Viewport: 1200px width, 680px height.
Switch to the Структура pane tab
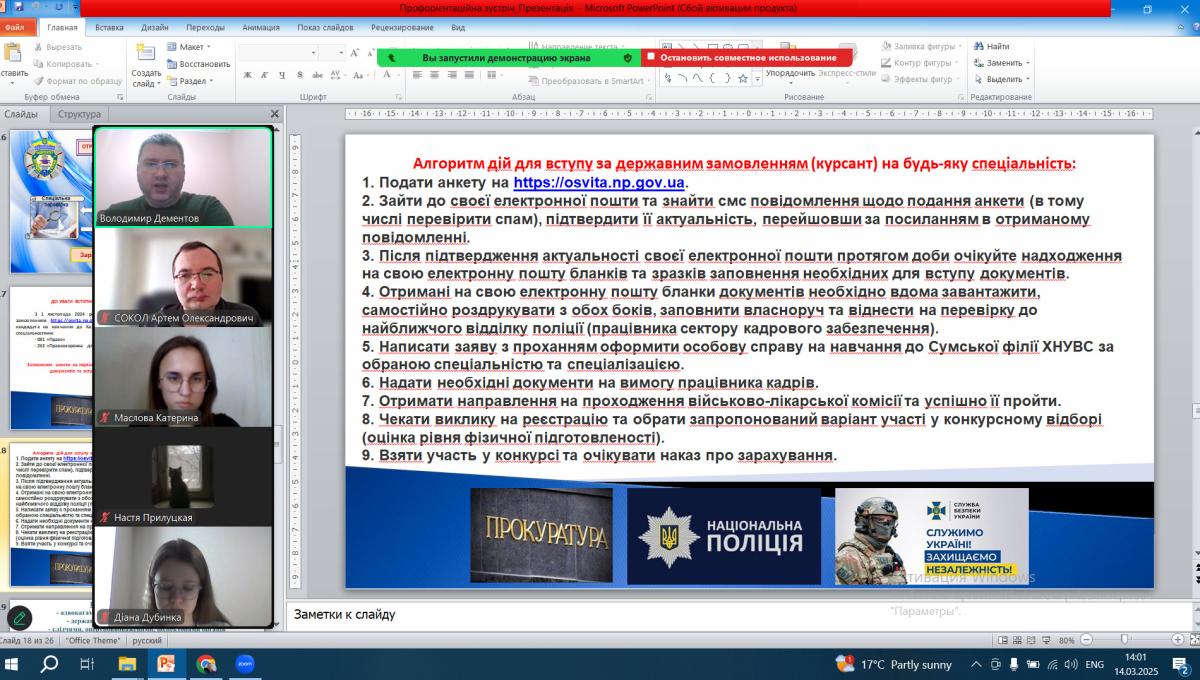[79, 114]
